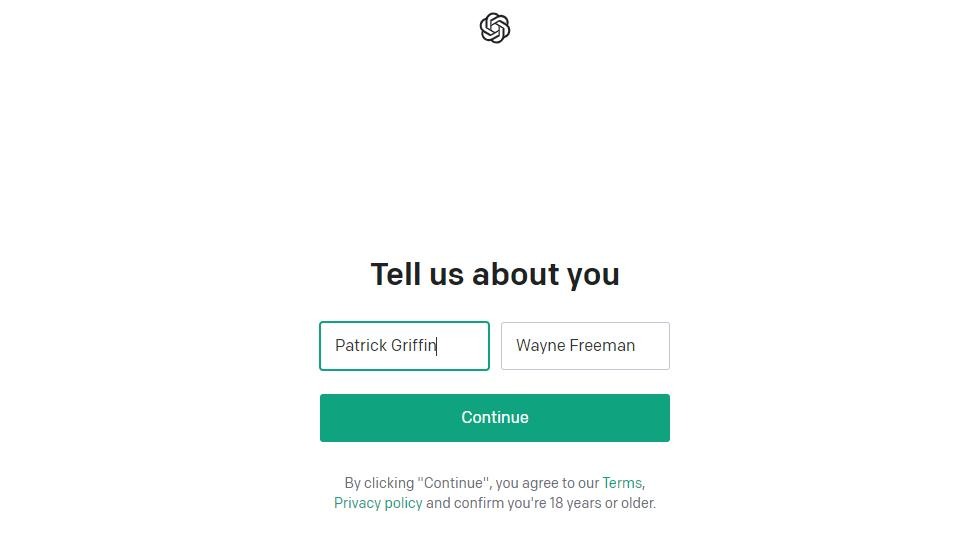View Terms of use from disclaimer
This screenshot has height=556, width=979.
[622, 483]
